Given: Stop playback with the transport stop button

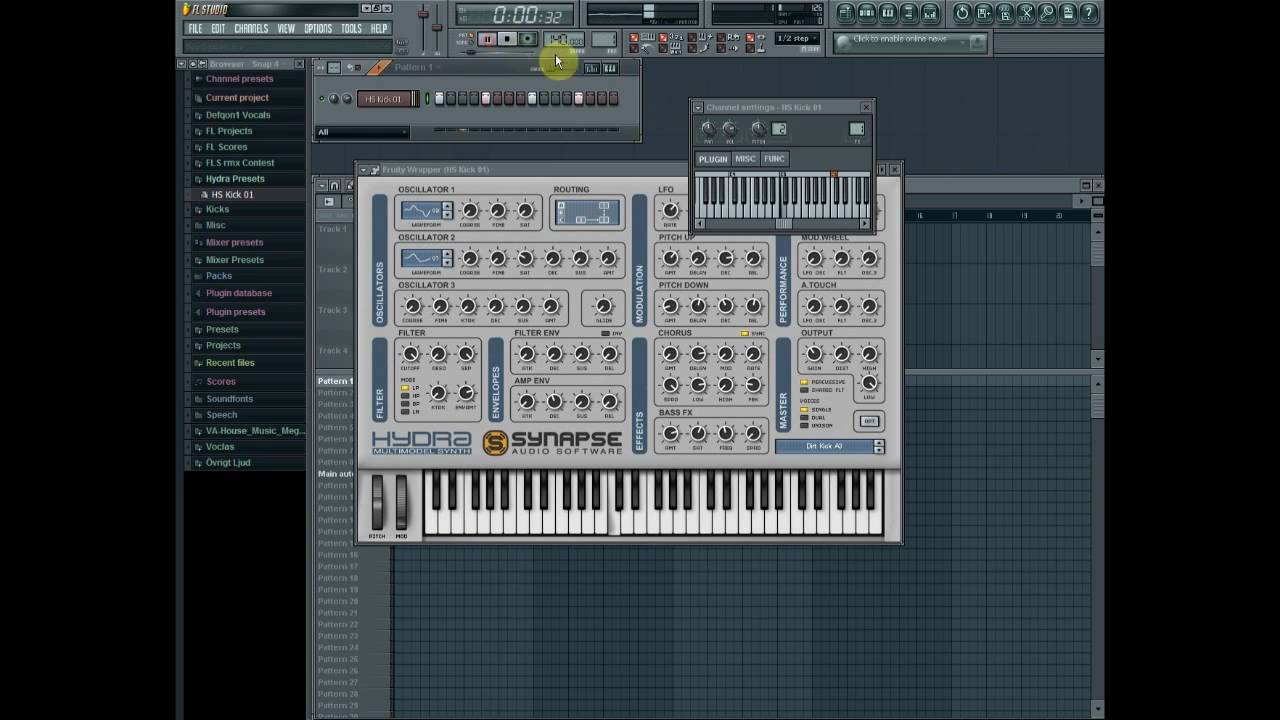Looking at the screenshot, I should [507, 39].
